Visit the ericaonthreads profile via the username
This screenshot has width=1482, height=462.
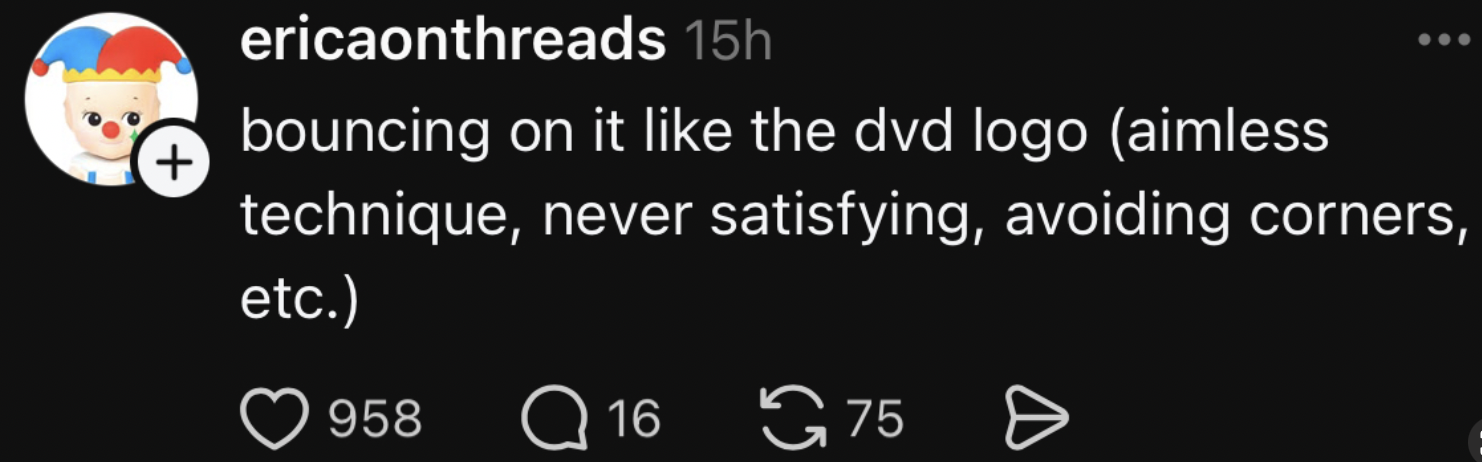click(x=453, y=42)
